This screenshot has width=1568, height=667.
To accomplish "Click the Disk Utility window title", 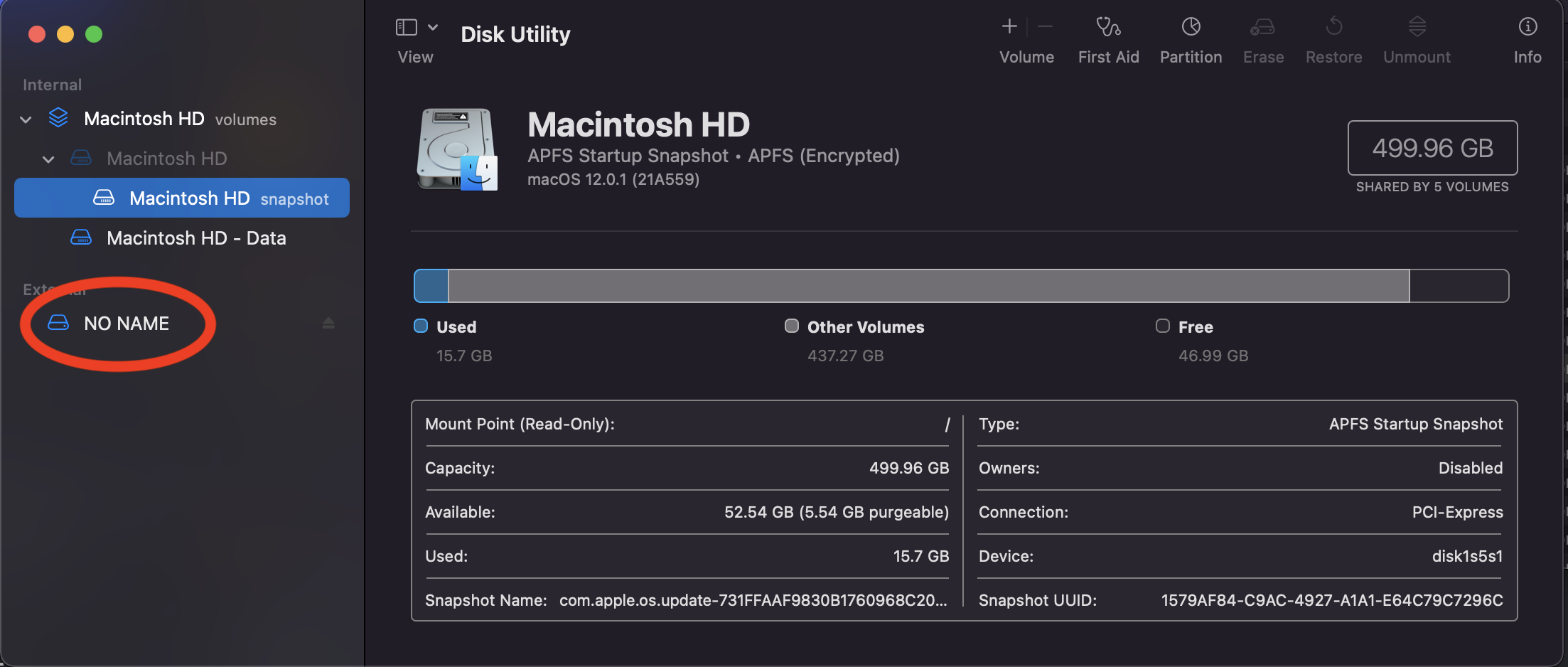I will 515,34.
